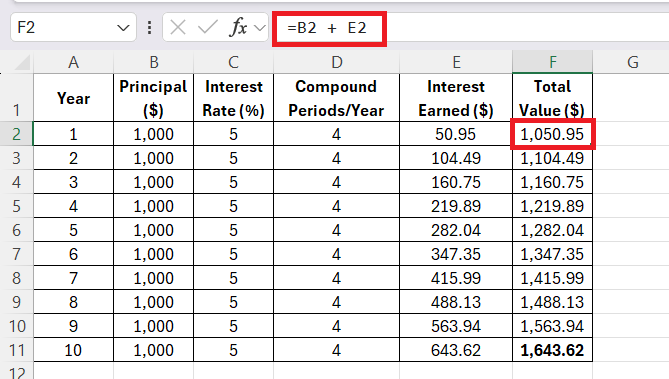Click the Interest Rate (%) header cell
The width and height of the screenshot is (669, 379).
[x=233, y=98]
